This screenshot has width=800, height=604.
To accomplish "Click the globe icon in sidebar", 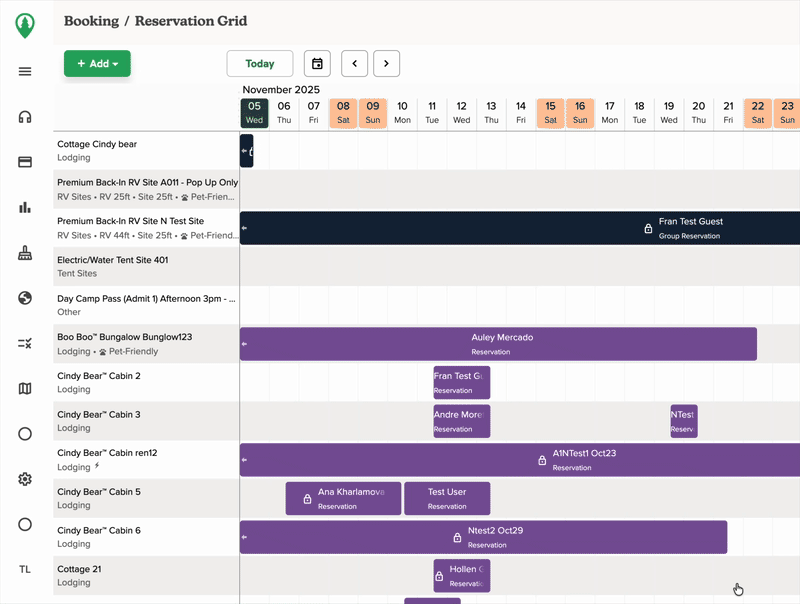I will click(25, 298).
